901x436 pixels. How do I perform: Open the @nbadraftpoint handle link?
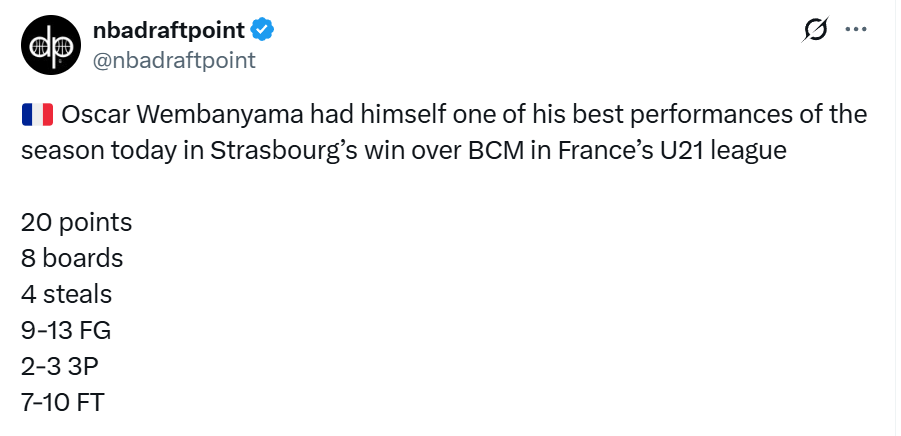174,60
